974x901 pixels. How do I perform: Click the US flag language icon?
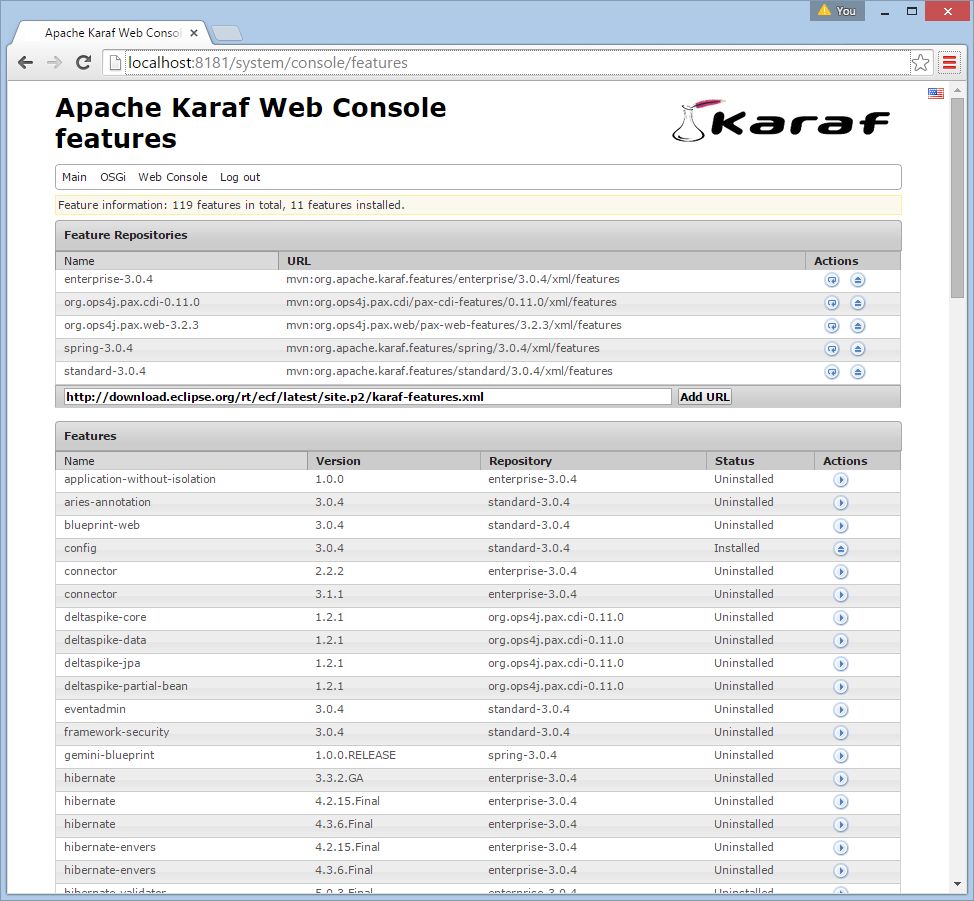[935, 93]
